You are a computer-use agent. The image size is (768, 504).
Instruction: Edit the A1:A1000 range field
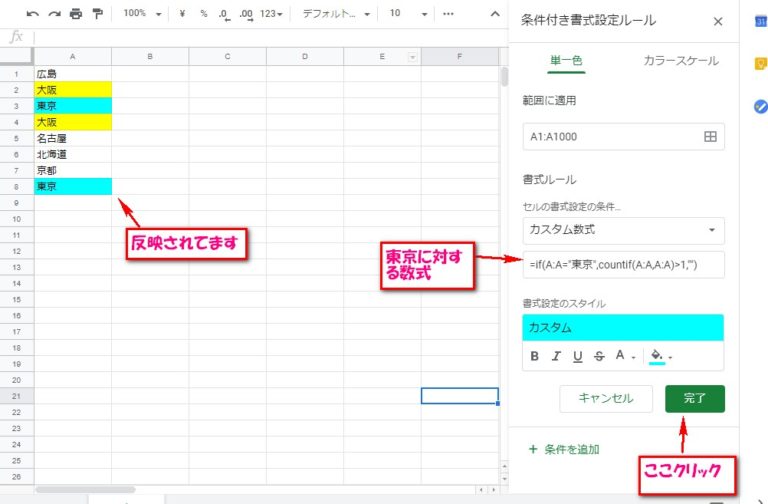pyautogui.click(x=623, y=137)
